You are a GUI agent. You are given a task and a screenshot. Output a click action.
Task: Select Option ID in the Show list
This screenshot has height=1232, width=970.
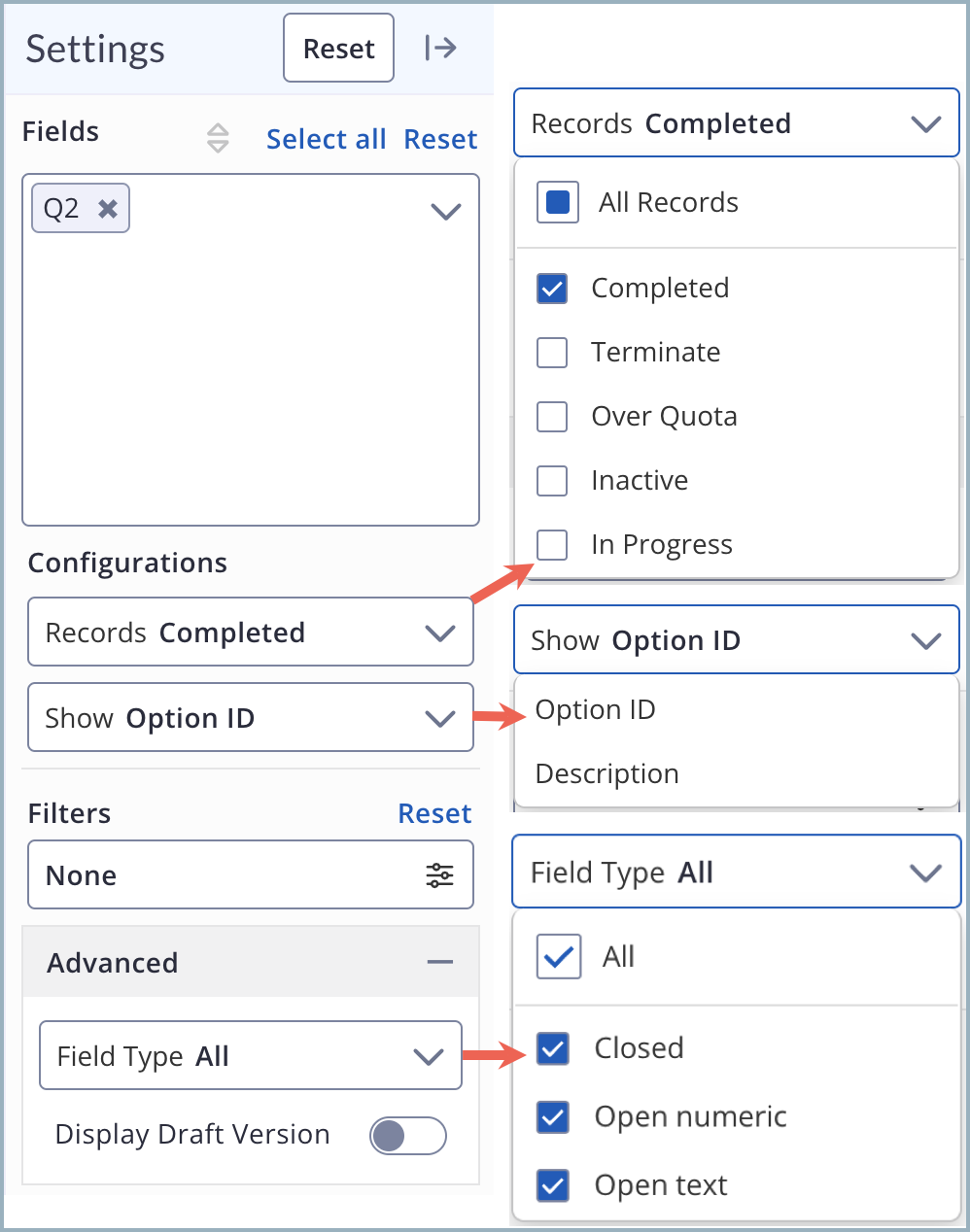pyautogui.click(x=596, y=710)
